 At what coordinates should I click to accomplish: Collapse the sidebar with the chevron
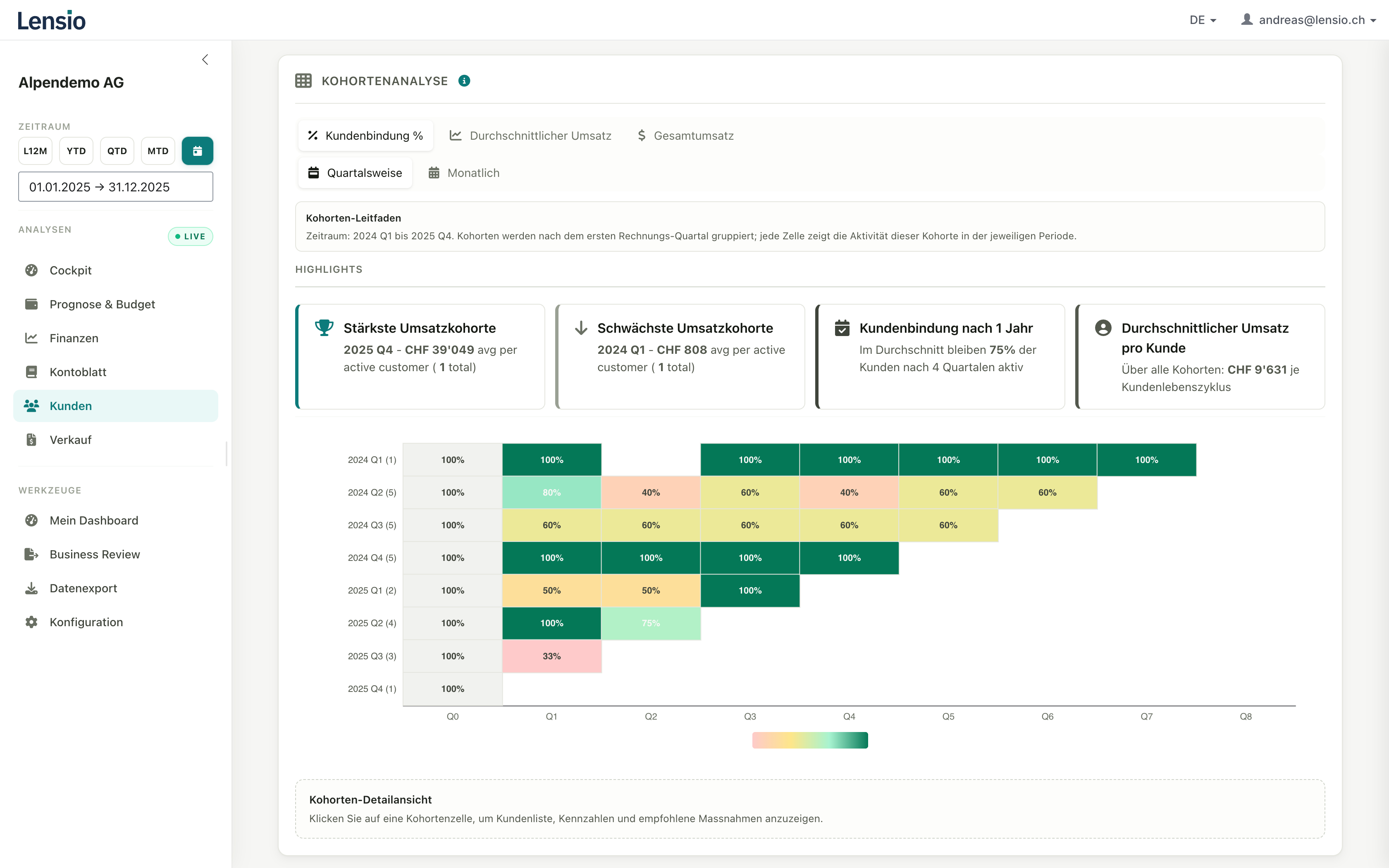(x=205, y=60)
